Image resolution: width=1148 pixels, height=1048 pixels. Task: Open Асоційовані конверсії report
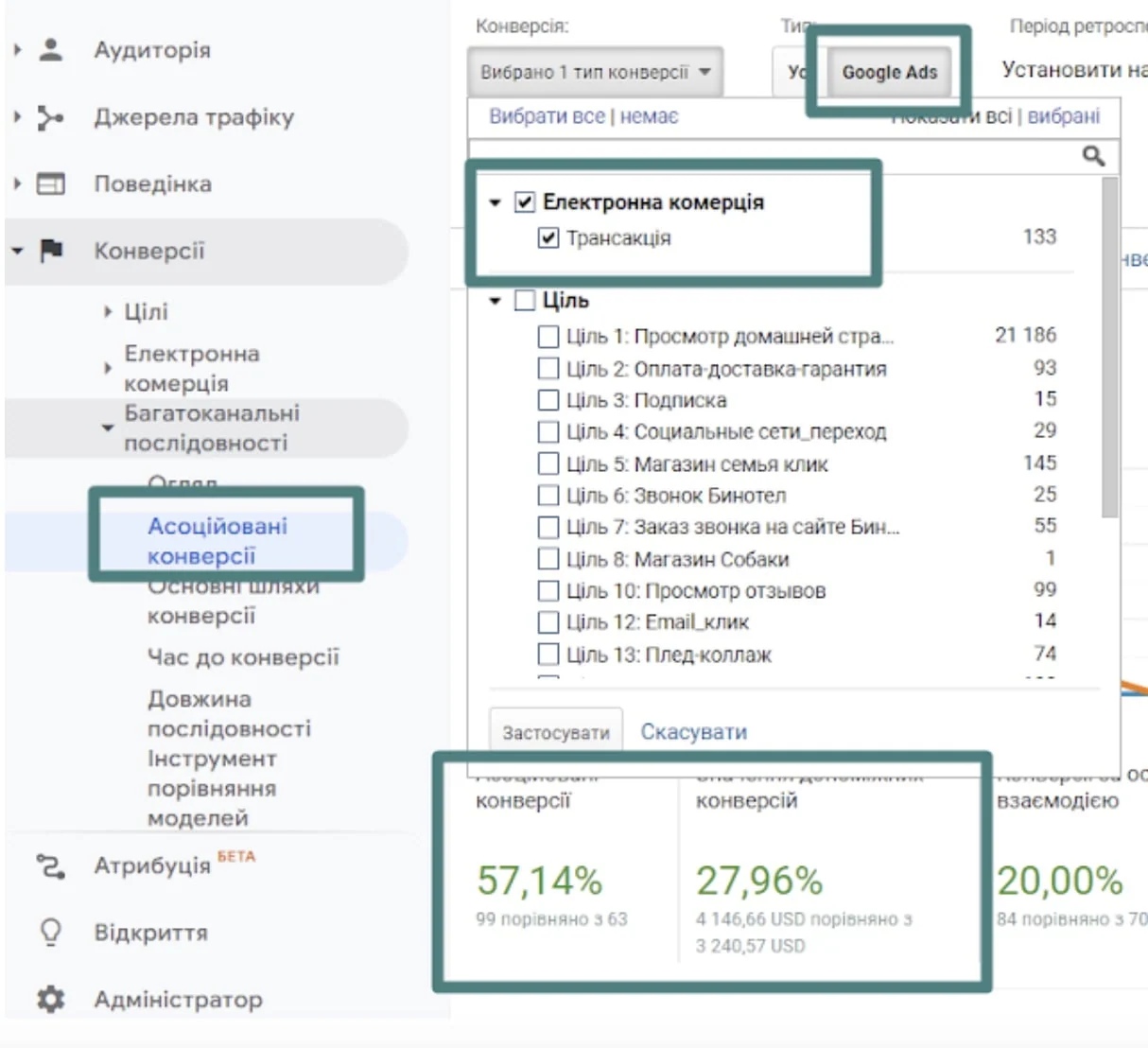coord(217,541)
